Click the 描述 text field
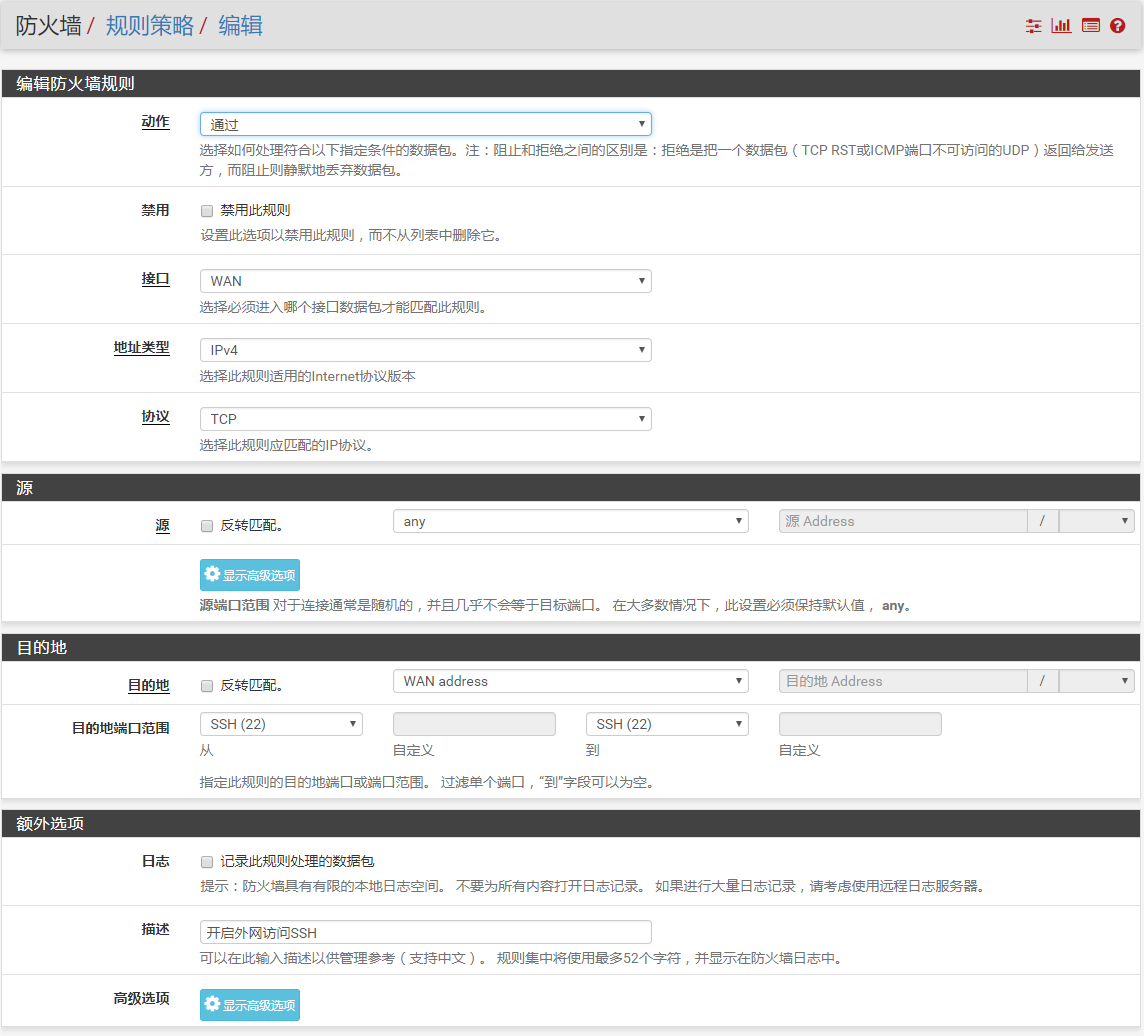This screenshot has width=1144, height=1036. (x=425, y=932)
